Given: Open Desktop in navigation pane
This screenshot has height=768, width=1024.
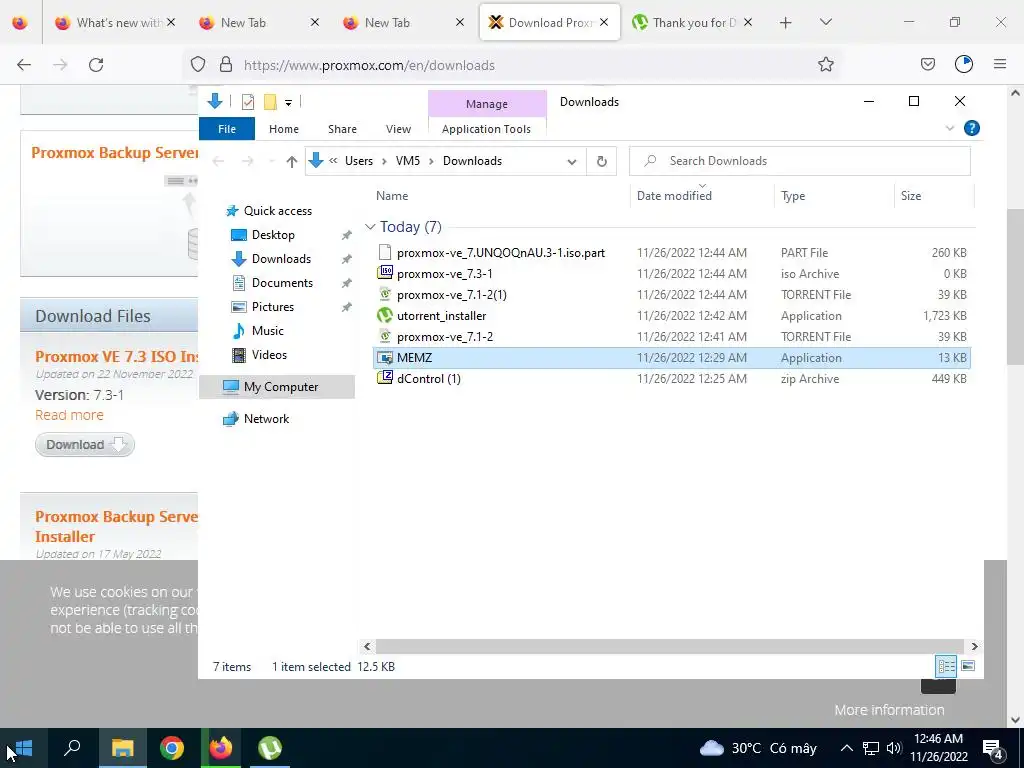Looking at the screenshot, I should [273, 235].
